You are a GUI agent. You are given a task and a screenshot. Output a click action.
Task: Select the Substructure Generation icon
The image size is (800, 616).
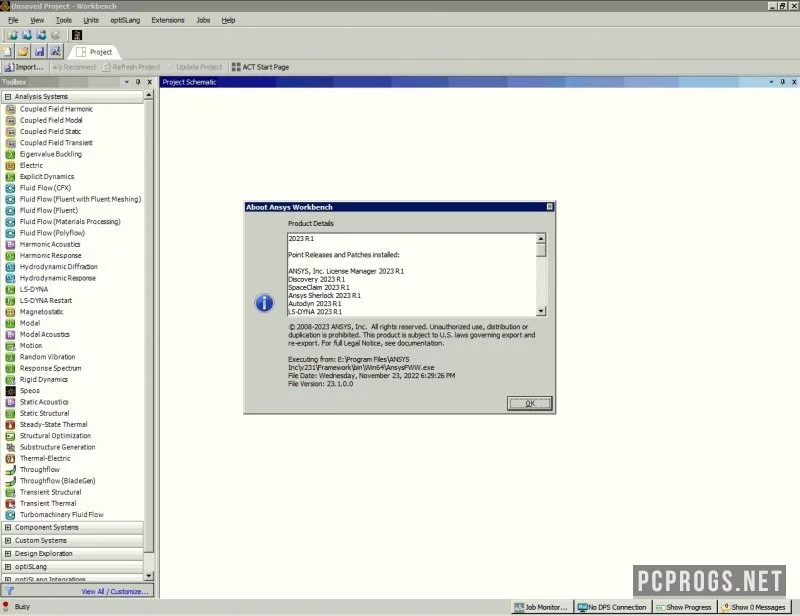tap(10, 447)
